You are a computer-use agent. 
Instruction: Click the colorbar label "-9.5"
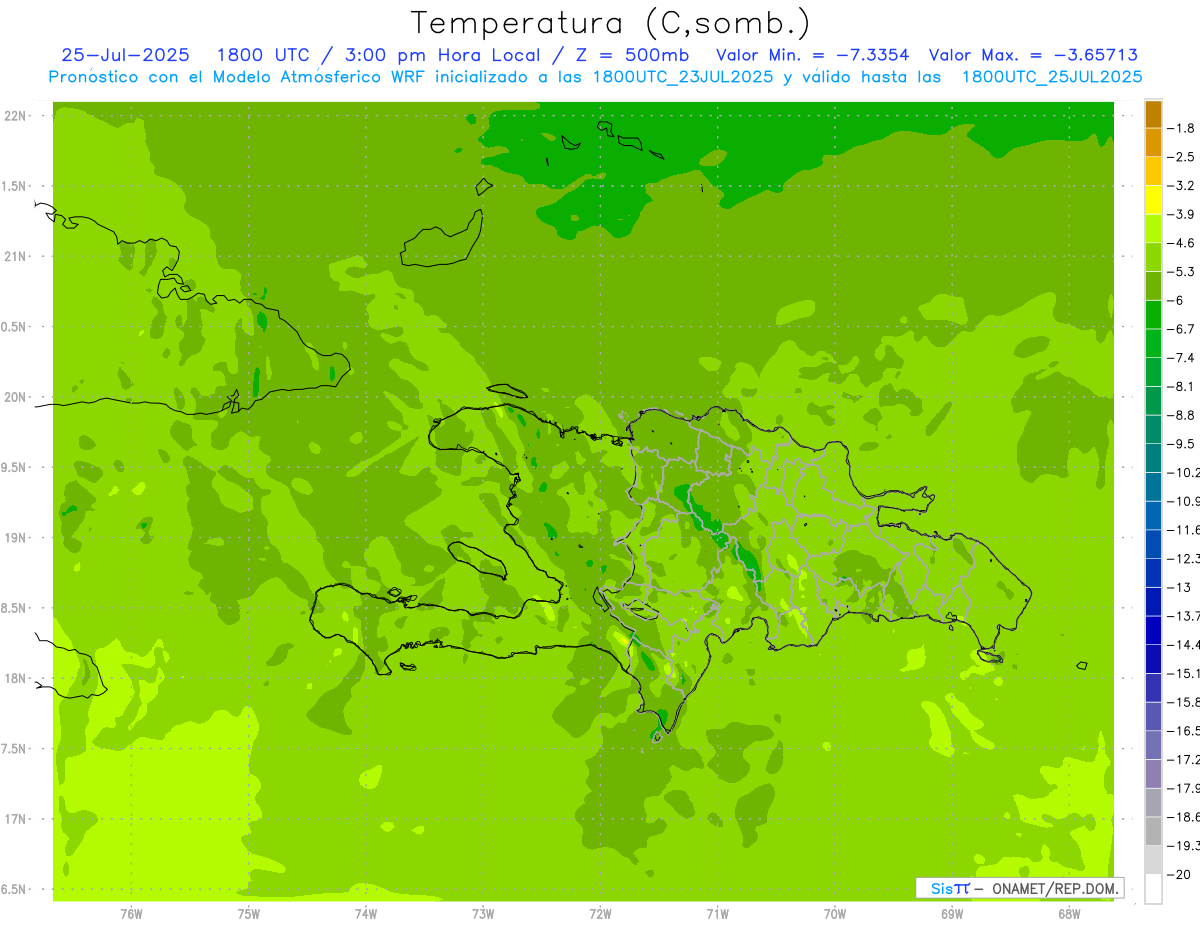tap(1182, 444)
